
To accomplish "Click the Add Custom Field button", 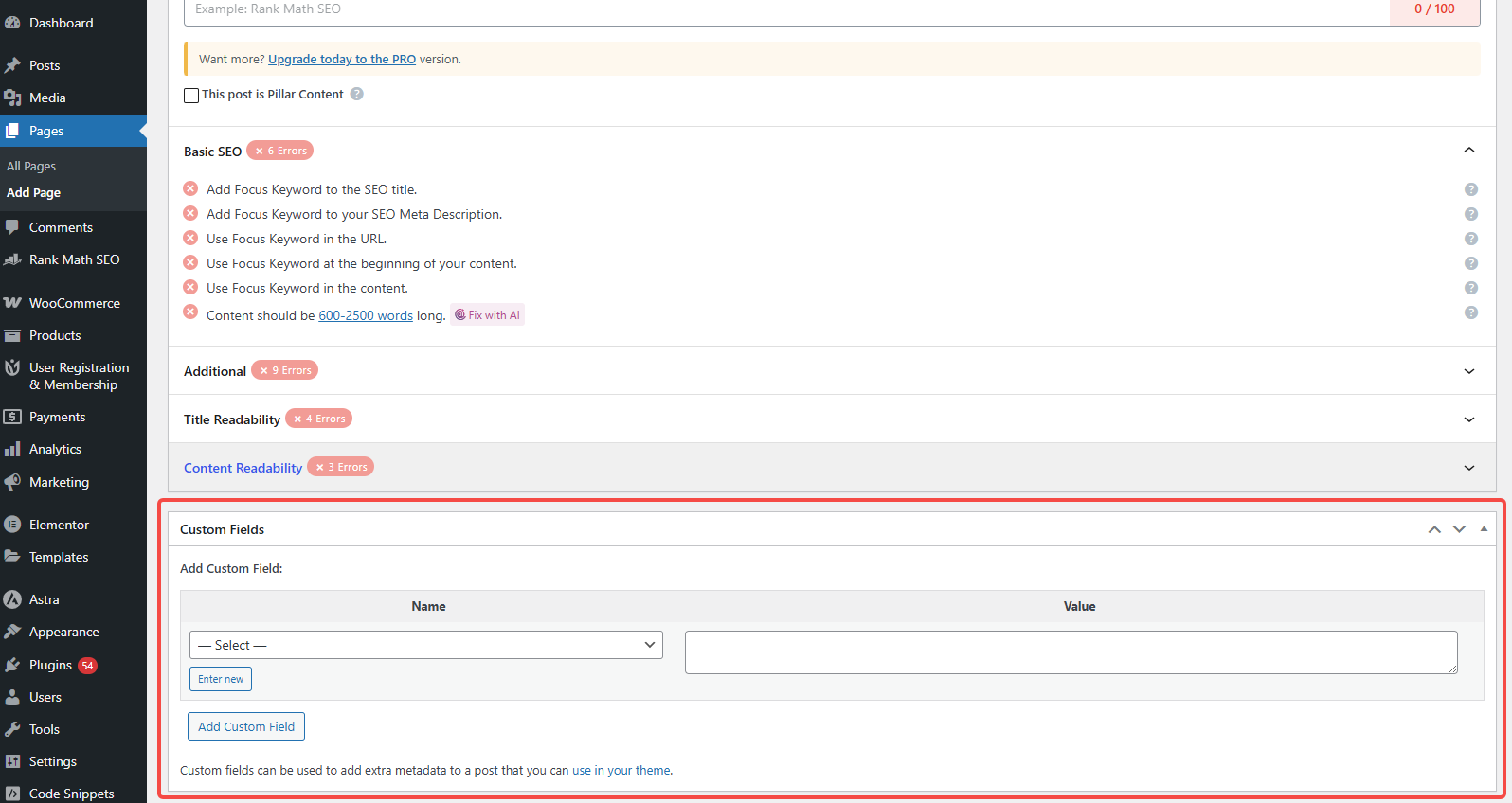I will coord(246,726).
